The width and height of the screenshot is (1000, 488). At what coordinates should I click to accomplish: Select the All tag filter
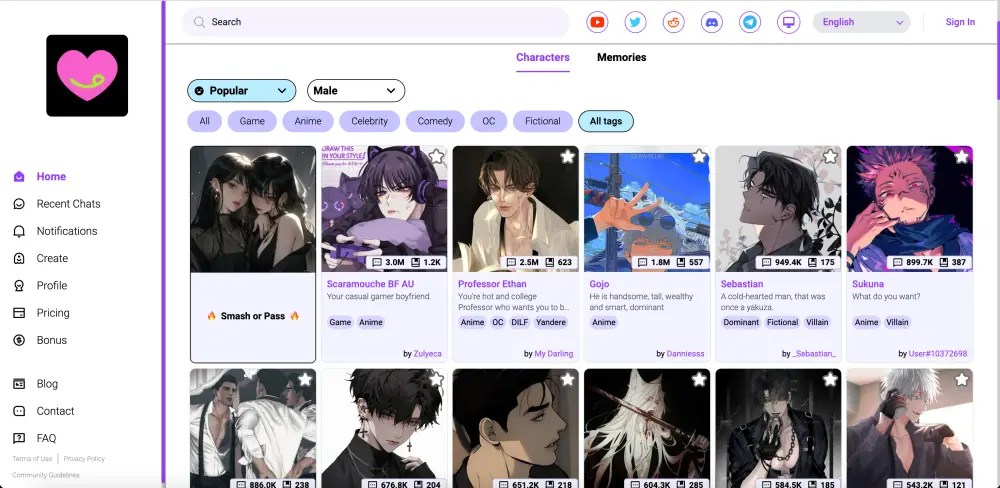tap(204, 121)
